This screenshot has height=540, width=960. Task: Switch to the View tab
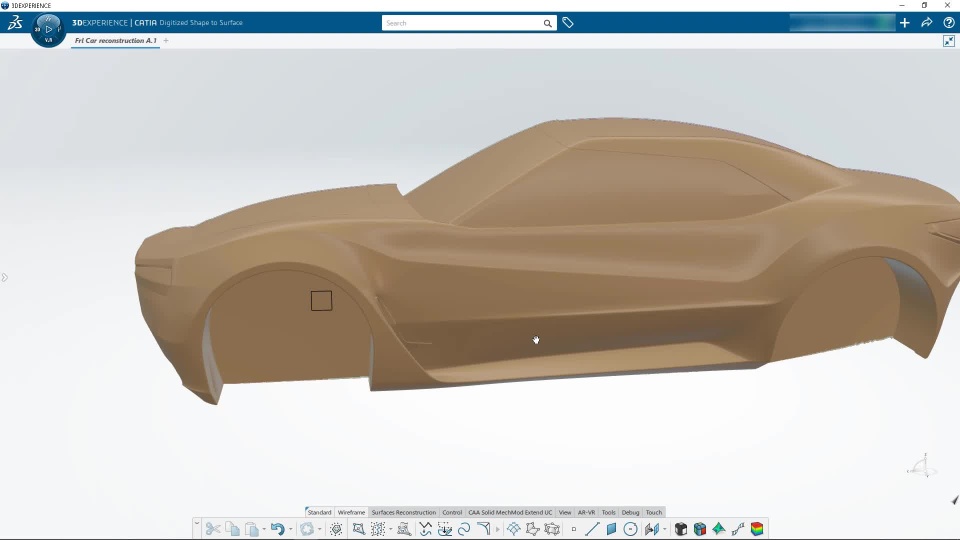click(565, 512)
